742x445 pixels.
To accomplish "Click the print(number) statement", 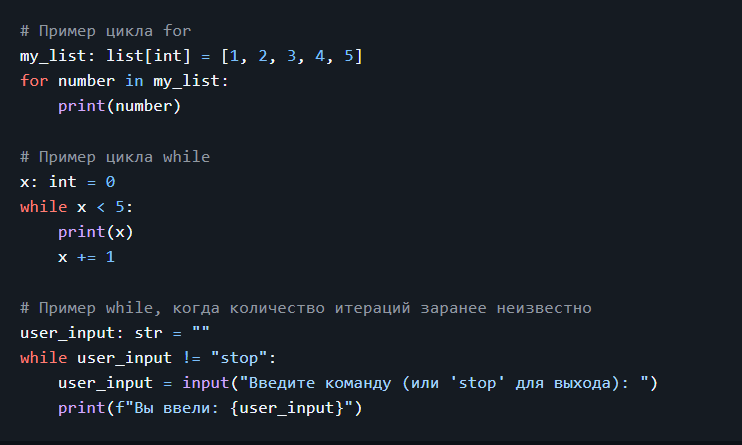I will coord(119,105).
